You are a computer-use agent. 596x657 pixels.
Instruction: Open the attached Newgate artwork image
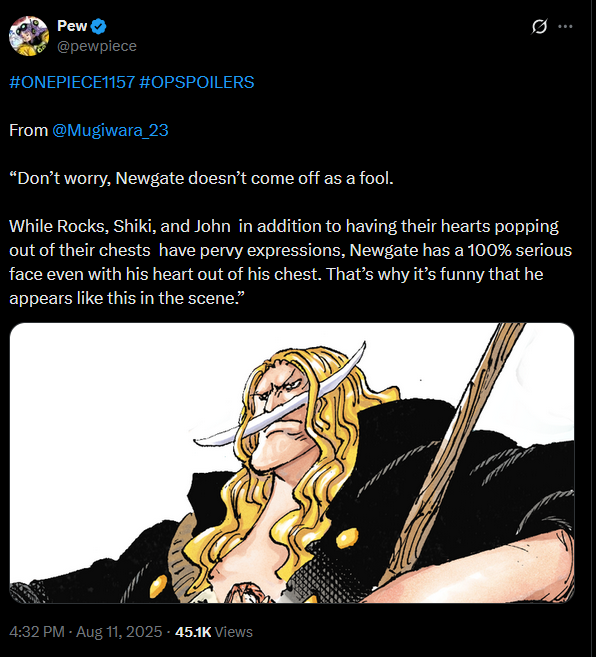[292, 463]
